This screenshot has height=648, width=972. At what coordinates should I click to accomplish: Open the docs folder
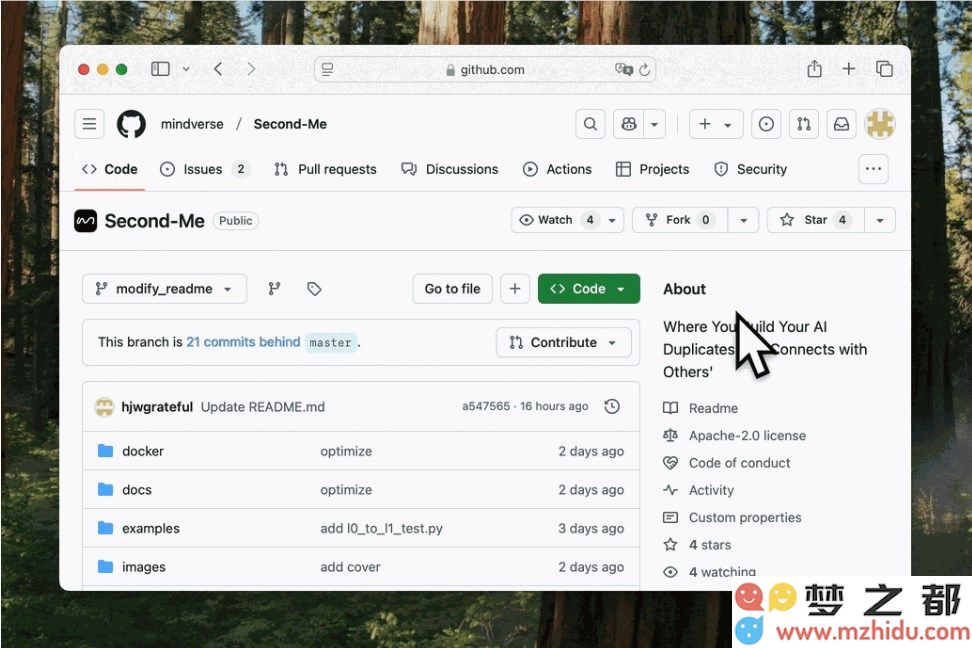click(137, 490)
